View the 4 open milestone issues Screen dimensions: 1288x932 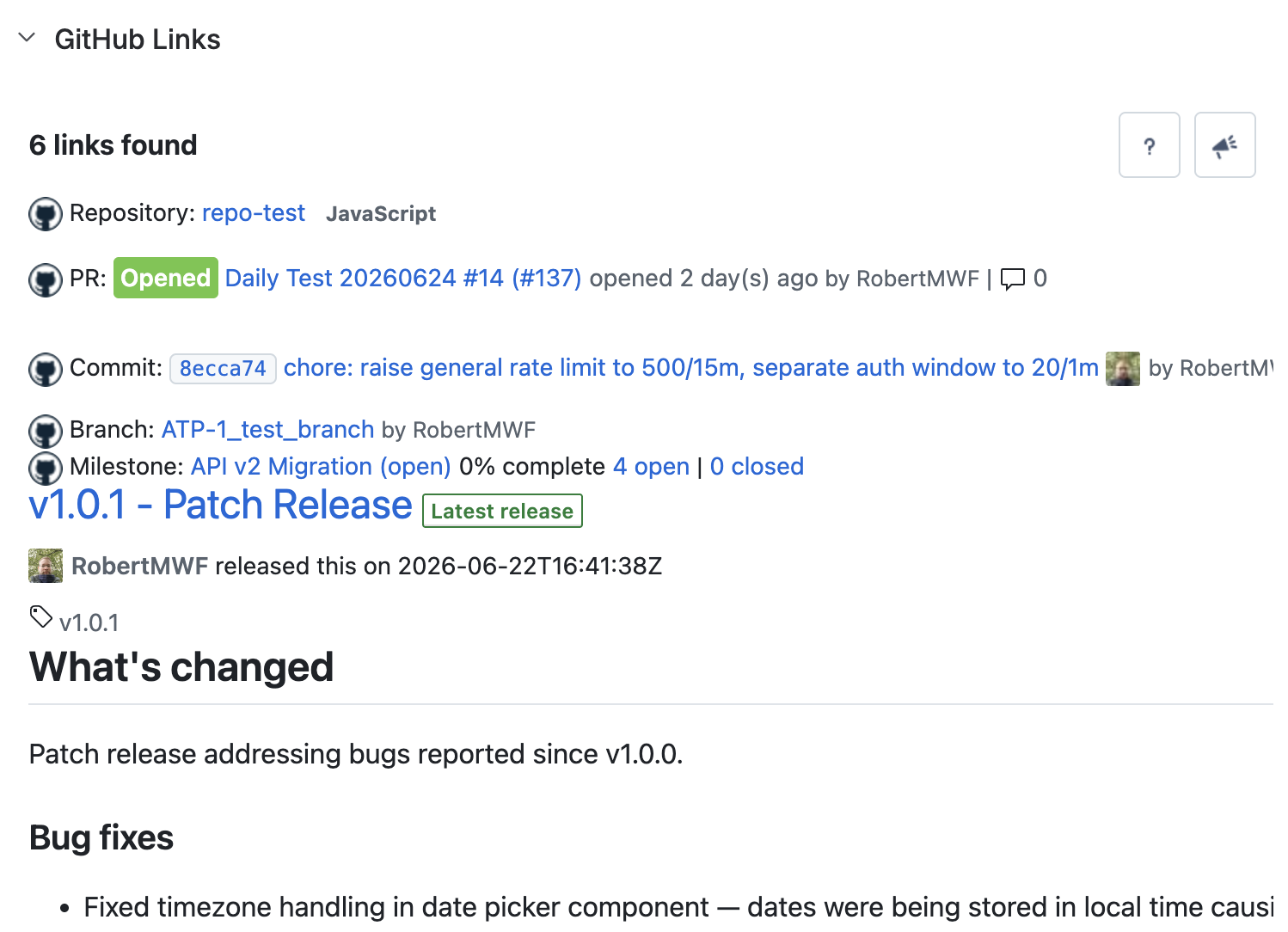(x=651, y=466)
